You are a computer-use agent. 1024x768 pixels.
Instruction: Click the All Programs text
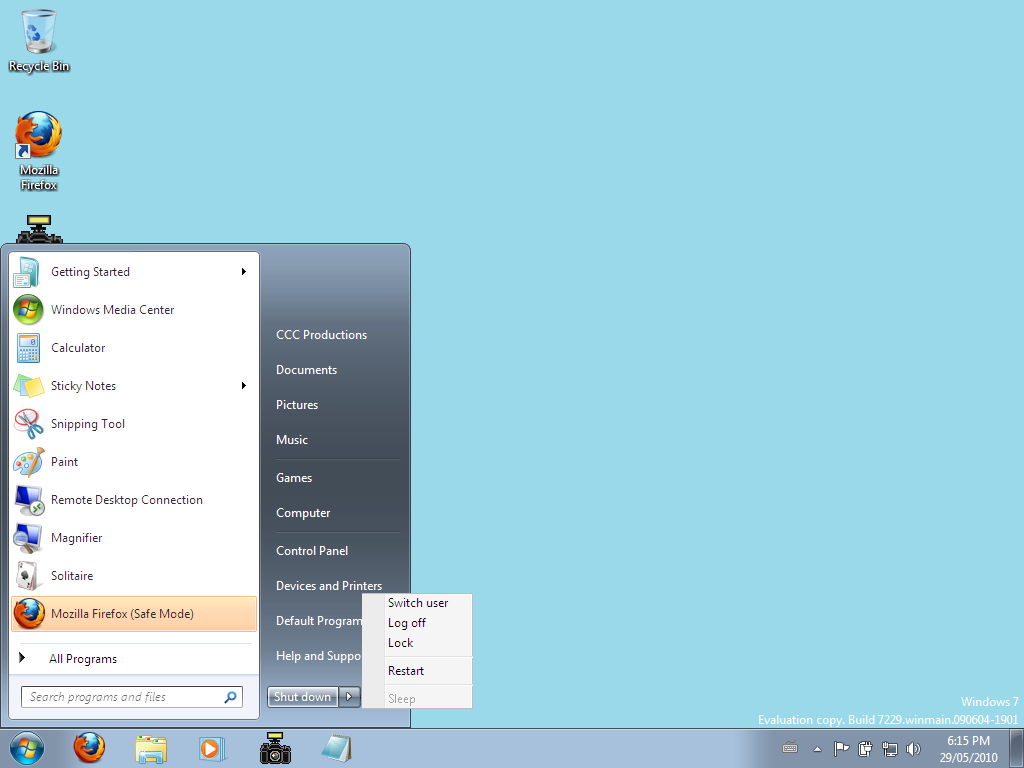point(83,659)
